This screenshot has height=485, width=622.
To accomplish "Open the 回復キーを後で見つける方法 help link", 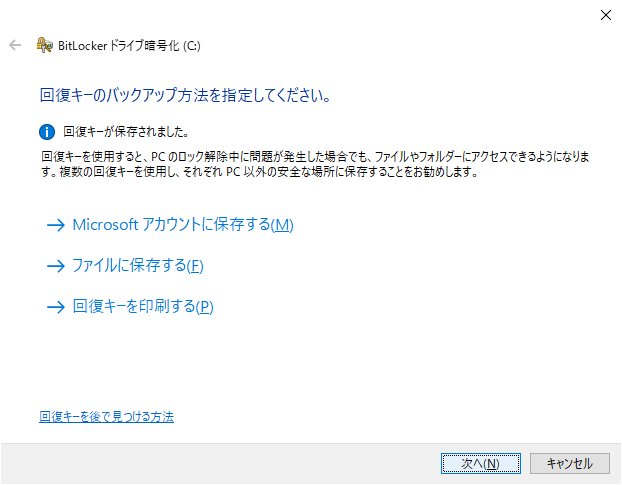I will 107,416.
